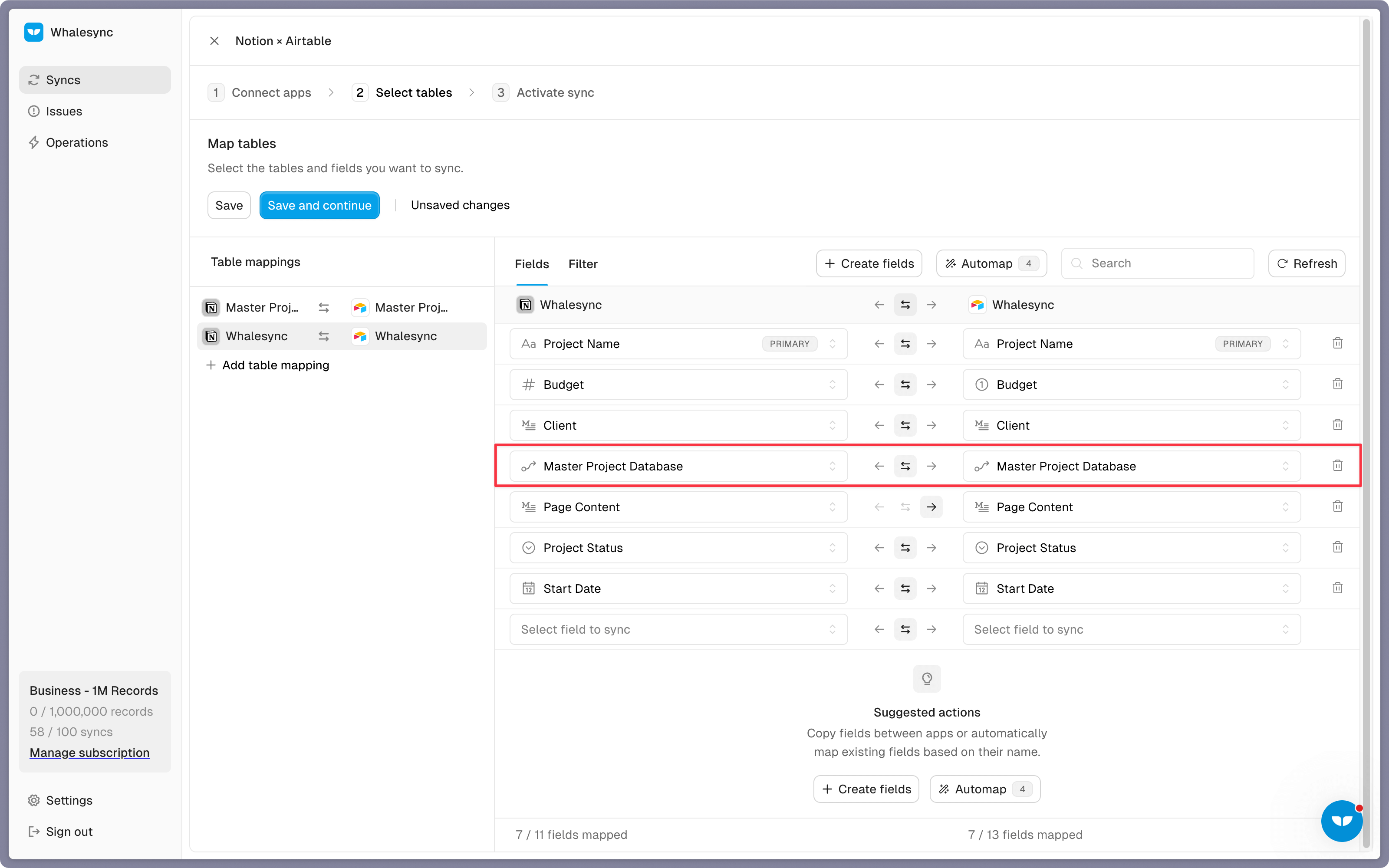Click the top Automap button
The width and height of the screenshot is (1389, 868).
click(x=991, y=263)
